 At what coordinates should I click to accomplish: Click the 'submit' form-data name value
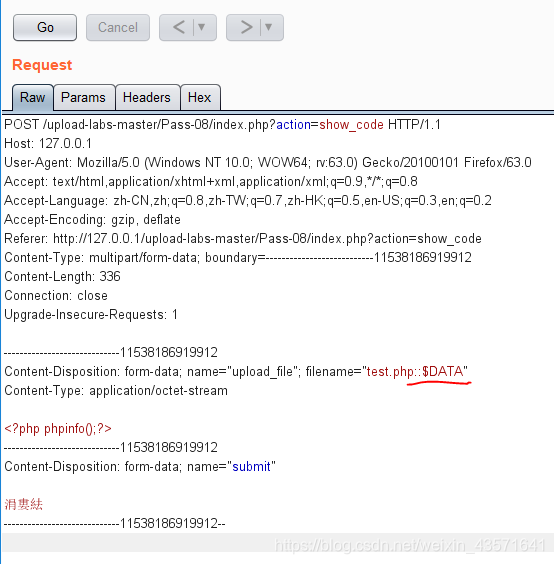pyautogui.click(x=251, y=467)
